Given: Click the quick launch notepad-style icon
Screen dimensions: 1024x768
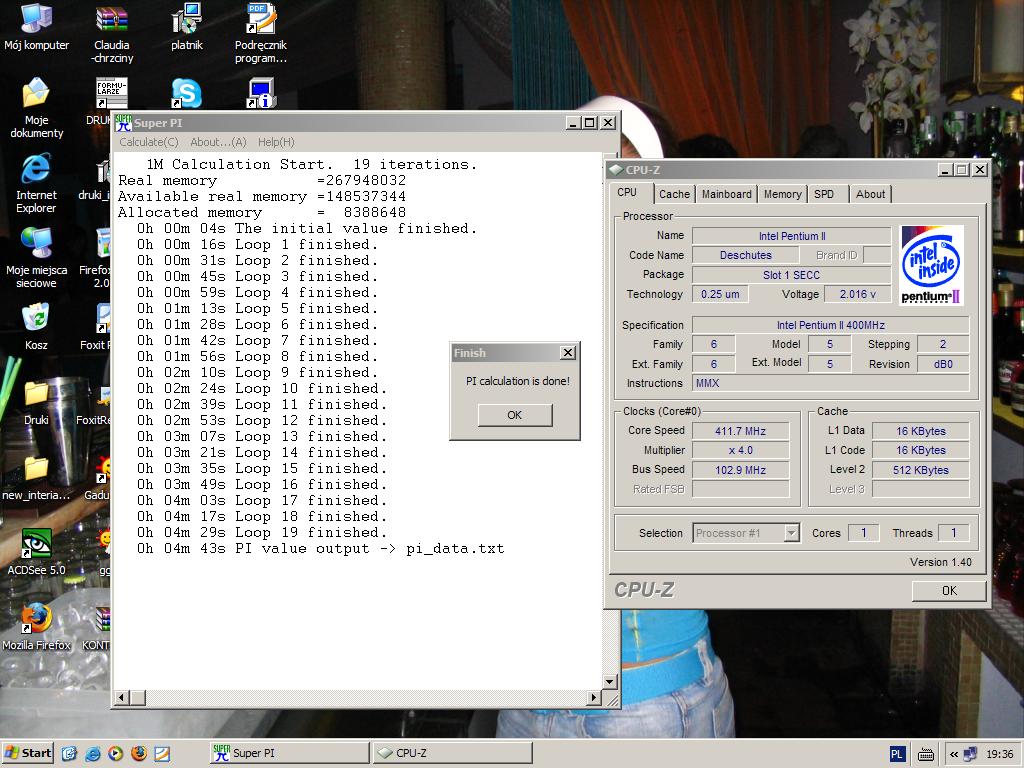Looking at the screenshot, I should tap(162, 754).
